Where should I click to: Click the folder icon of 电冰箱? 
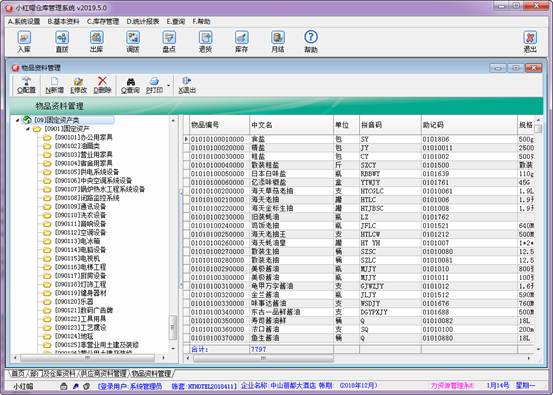click(x=47, y=241)
